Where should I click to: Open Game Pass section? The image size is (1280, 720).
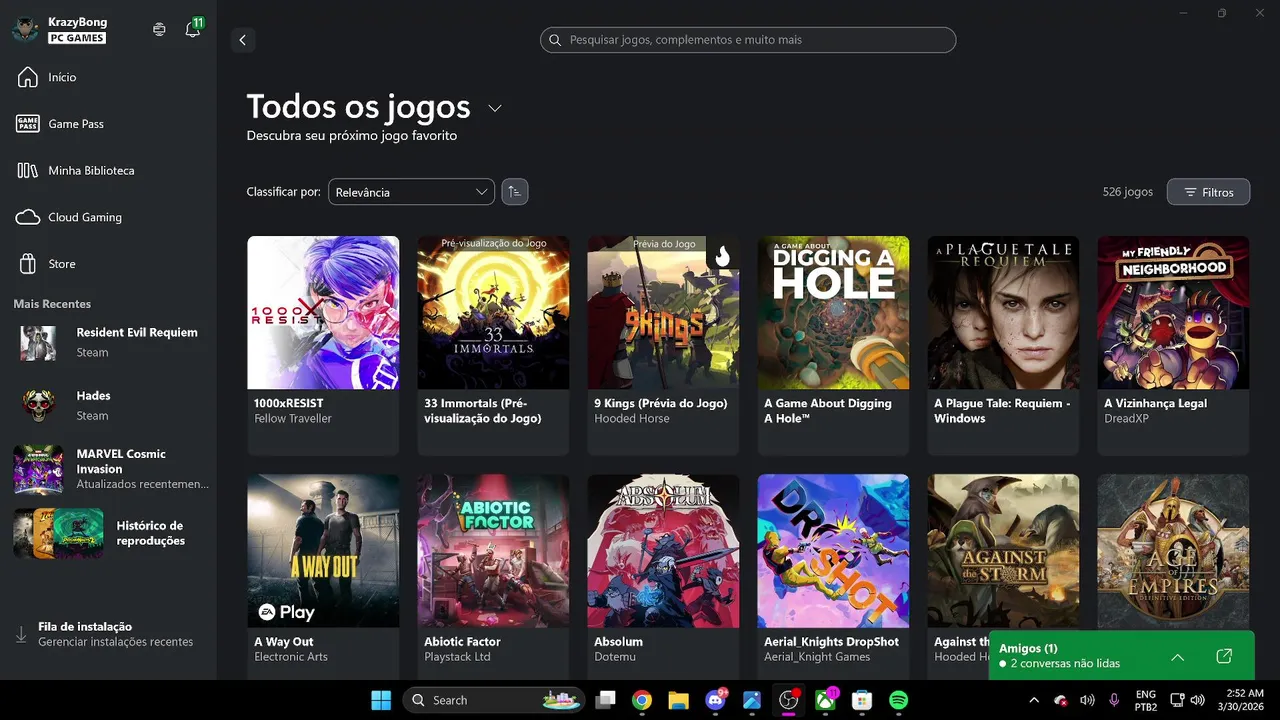pos(108,124)
